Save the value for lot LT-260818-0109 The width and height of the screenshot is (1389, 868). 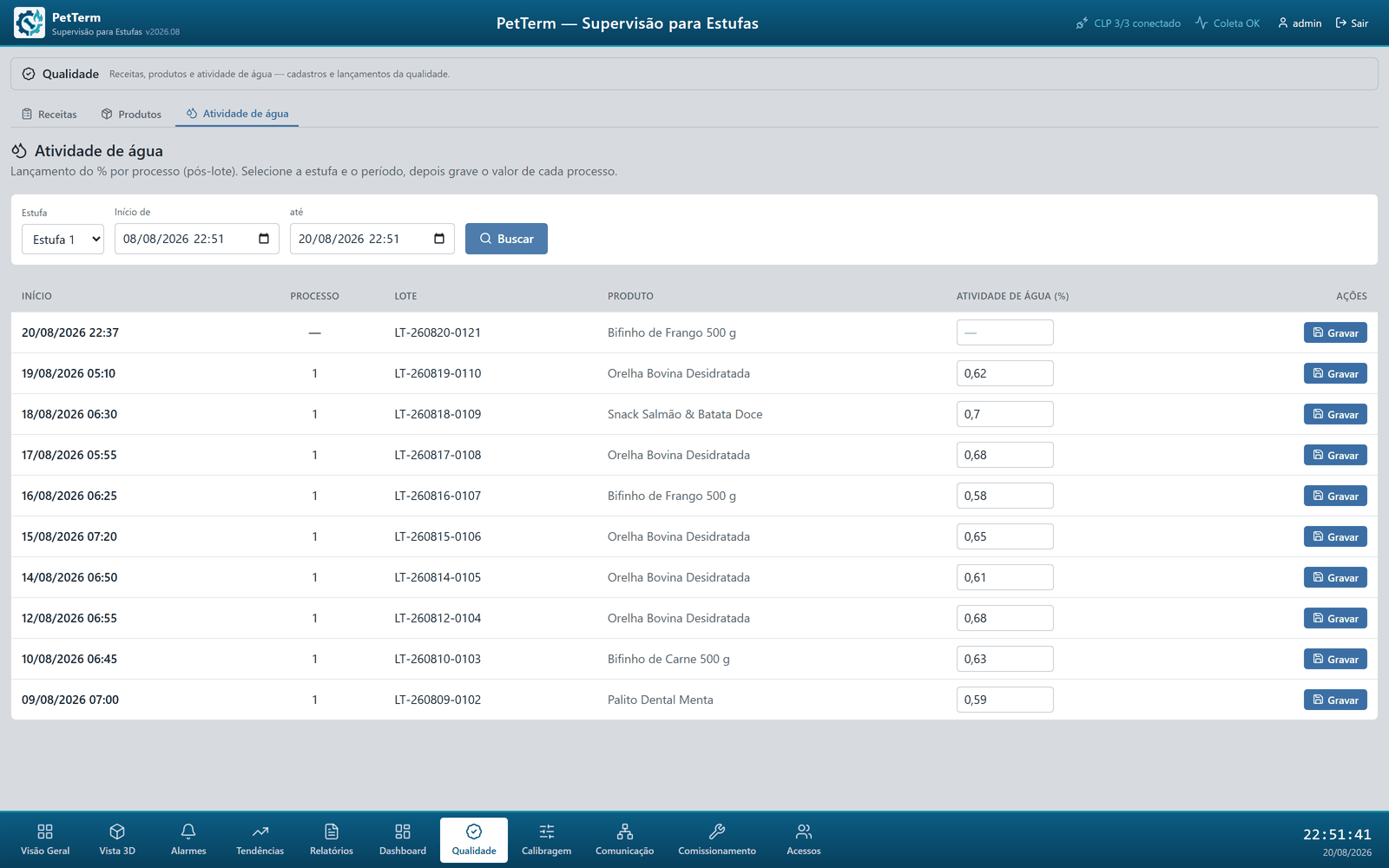pyautogui.click(x=1335, y=414)
